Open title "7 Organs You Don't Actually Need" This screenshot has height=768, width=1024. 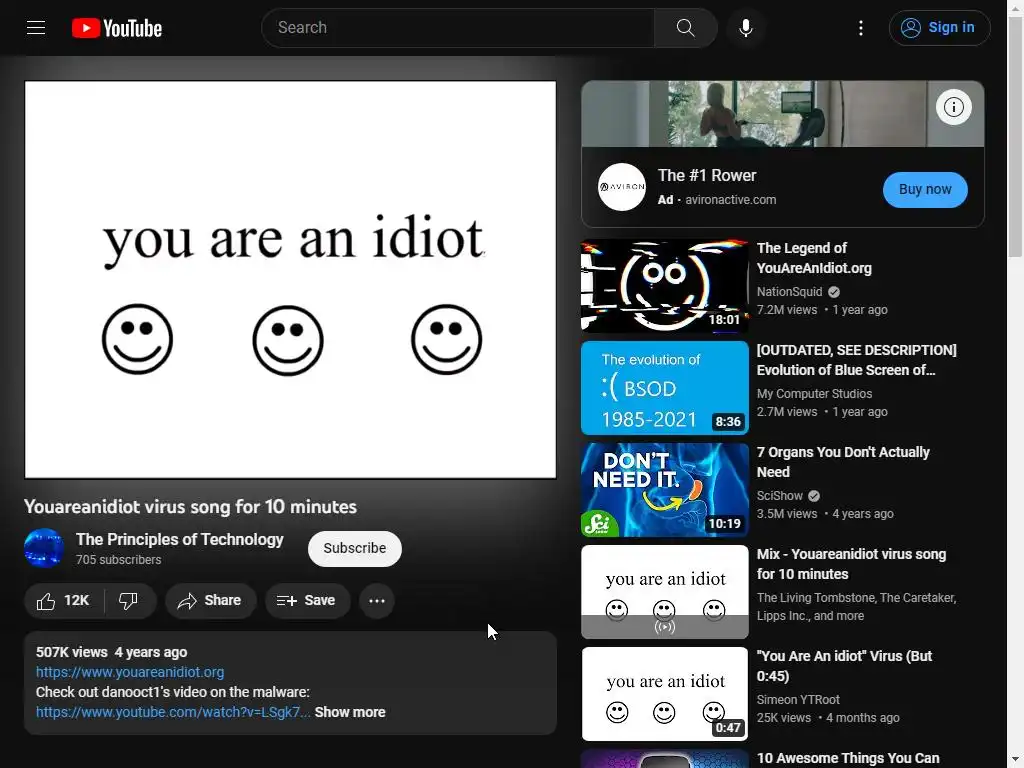(x=843, y=462)
